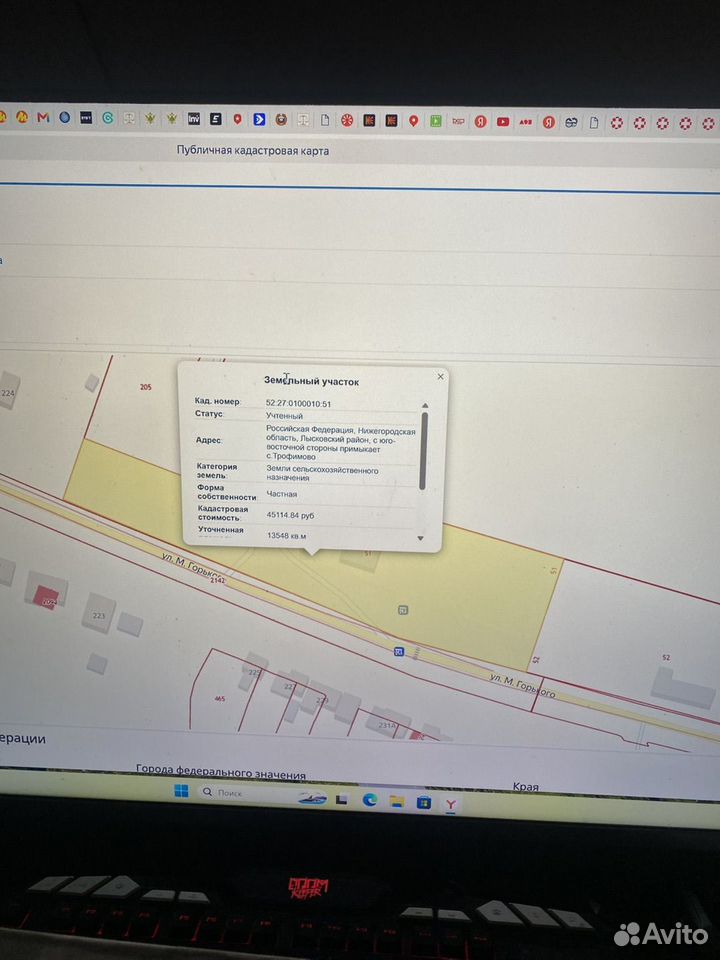Click area value 13548 кв.м
720x960 pixels.
pyautogui.click(x=287, y=536)
